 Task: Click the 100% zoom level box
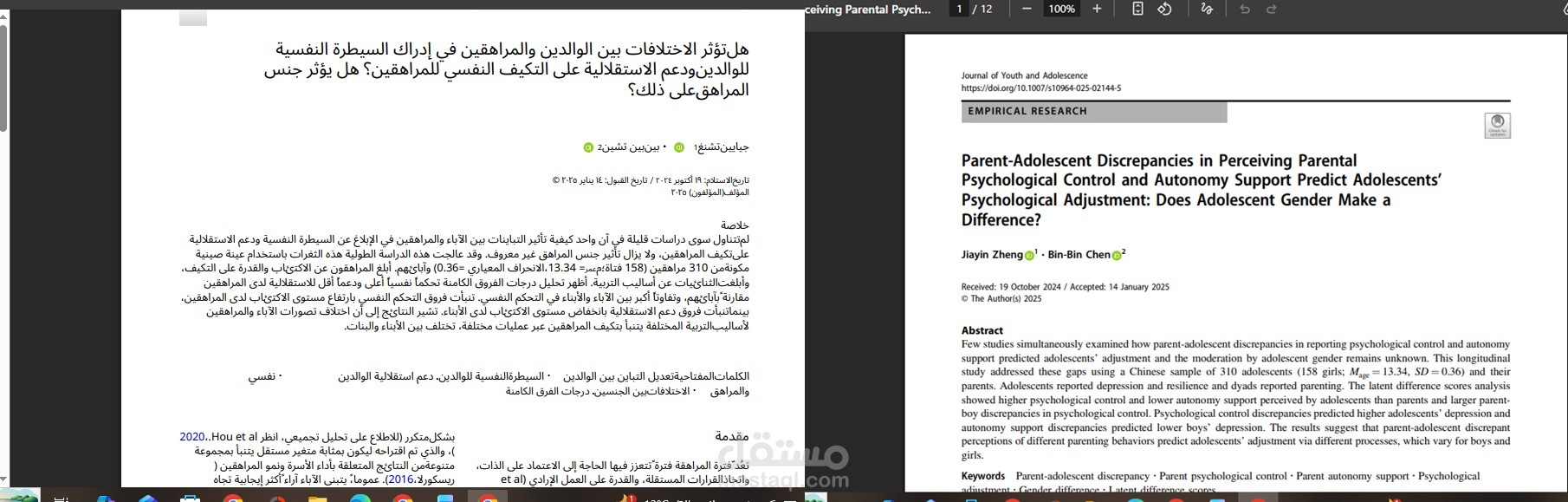click(x=1061, y=9)
